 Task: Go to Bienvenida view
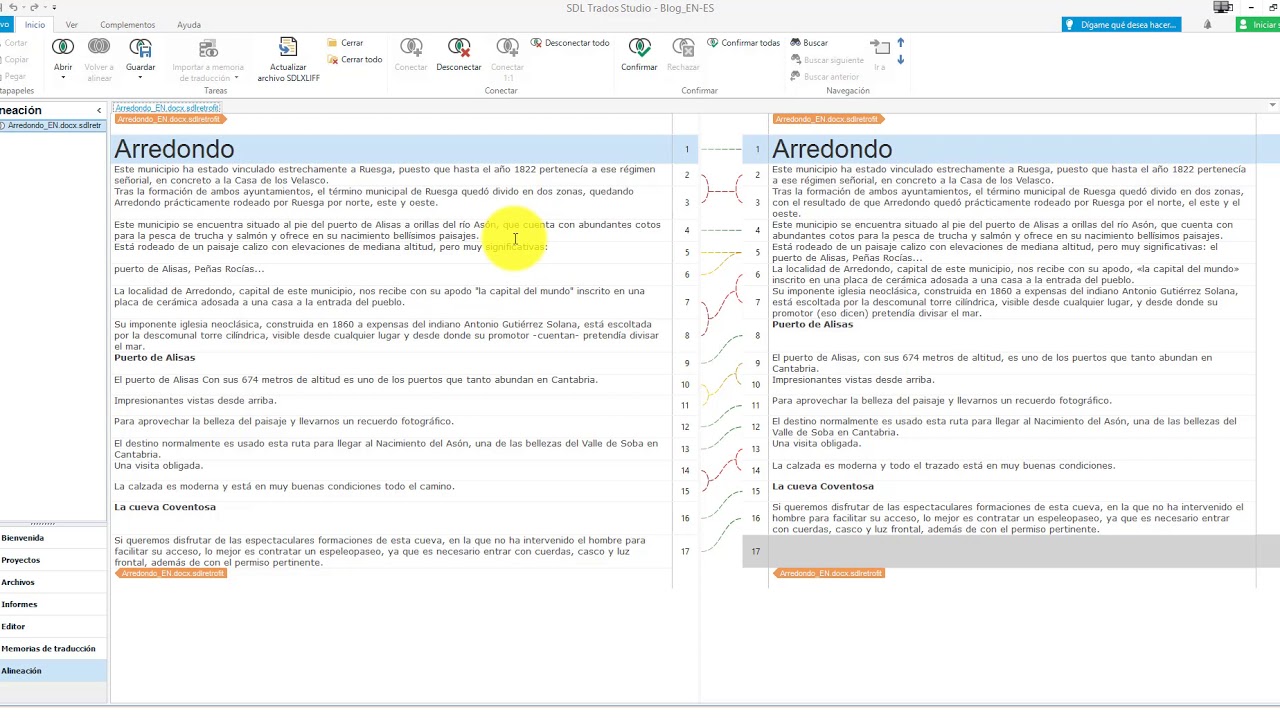pos(53,538)
